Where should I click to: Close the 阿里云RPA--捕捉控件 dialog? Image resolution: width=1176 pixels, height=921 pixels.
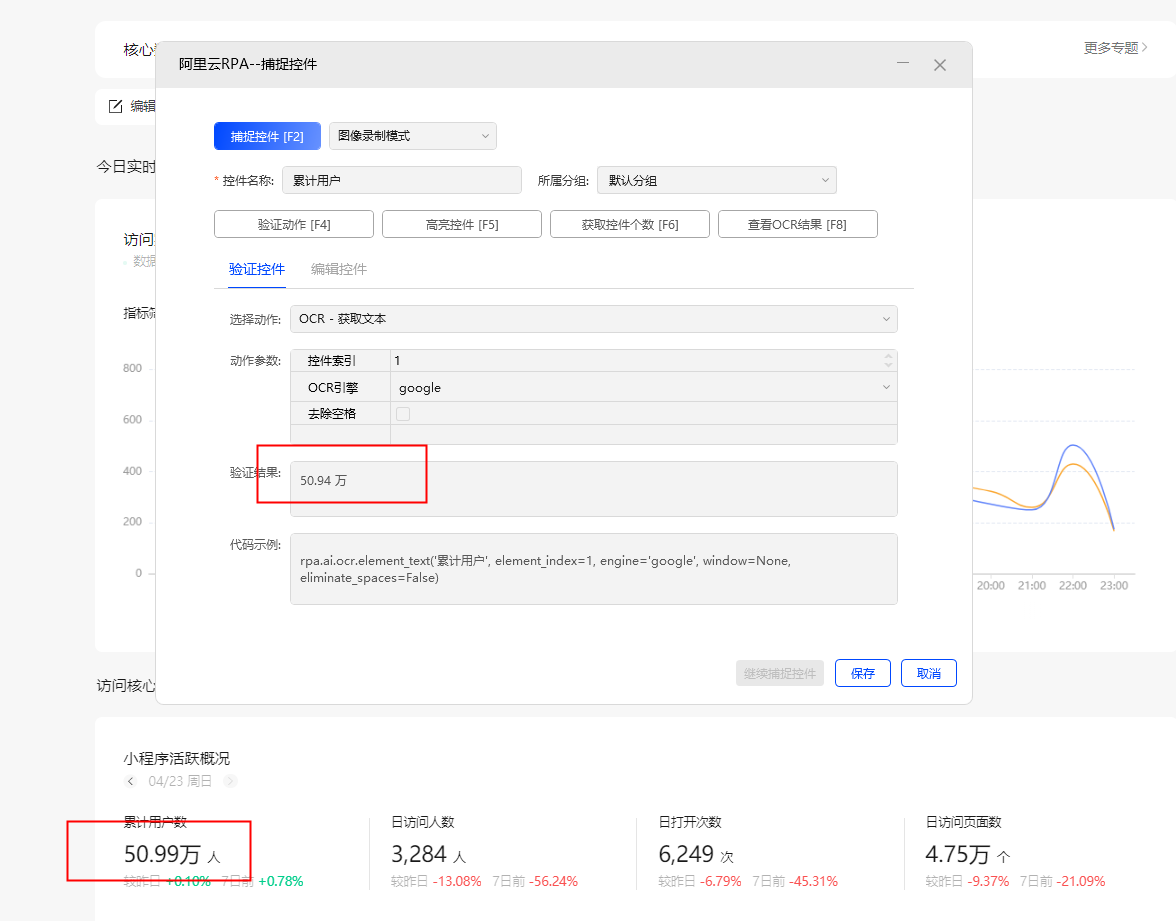pyautogui.click(x=940, y=65)
